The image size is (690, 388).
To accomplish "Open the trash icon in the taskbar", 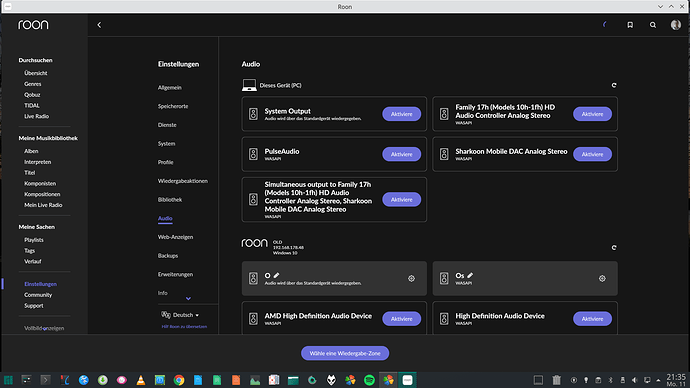I will (x=557, y=380).
